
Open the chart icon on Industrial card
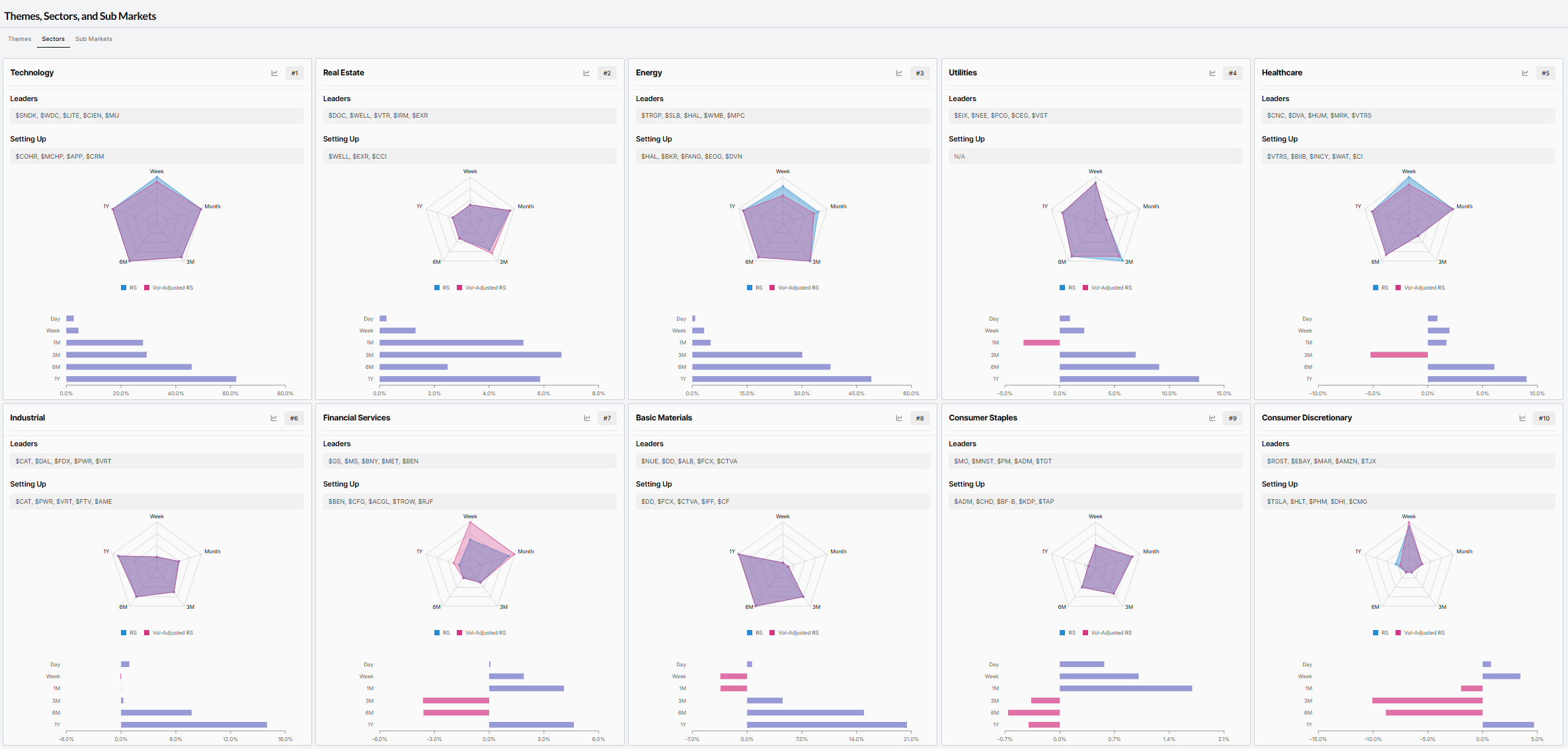pos(274,418)
